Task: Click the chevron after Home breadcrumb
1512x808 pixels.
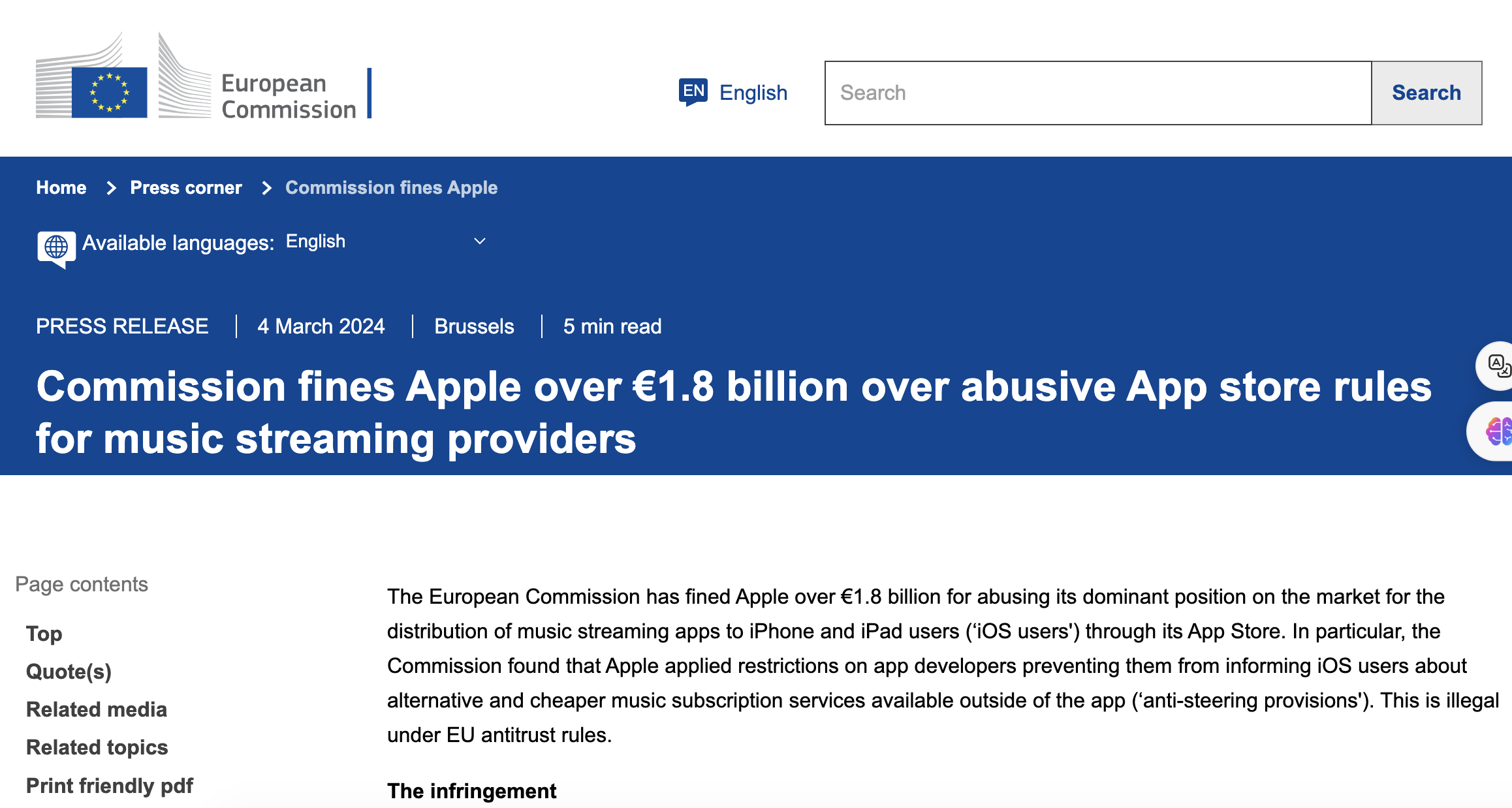Action: point(111,188)
